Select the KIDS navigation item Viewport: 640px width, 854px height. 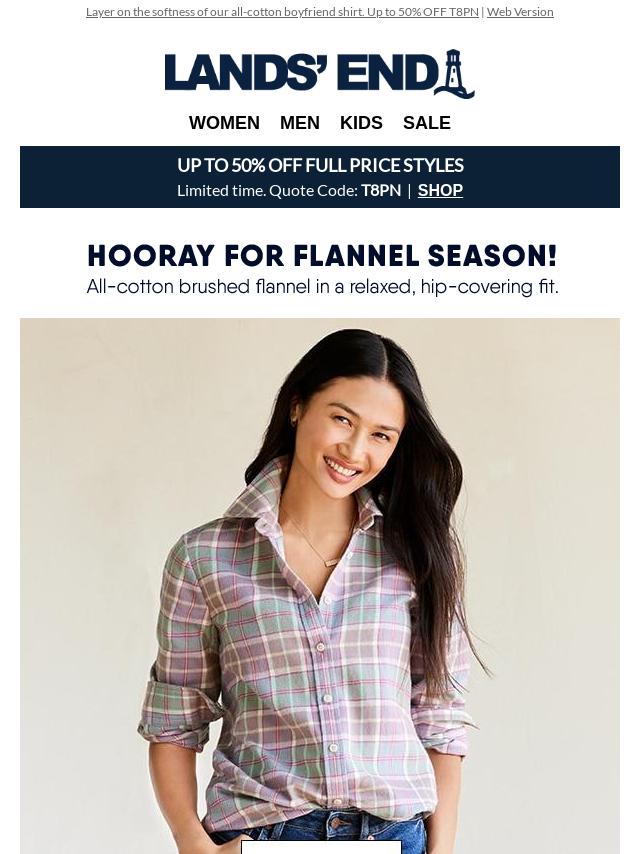tap(361, 123)
